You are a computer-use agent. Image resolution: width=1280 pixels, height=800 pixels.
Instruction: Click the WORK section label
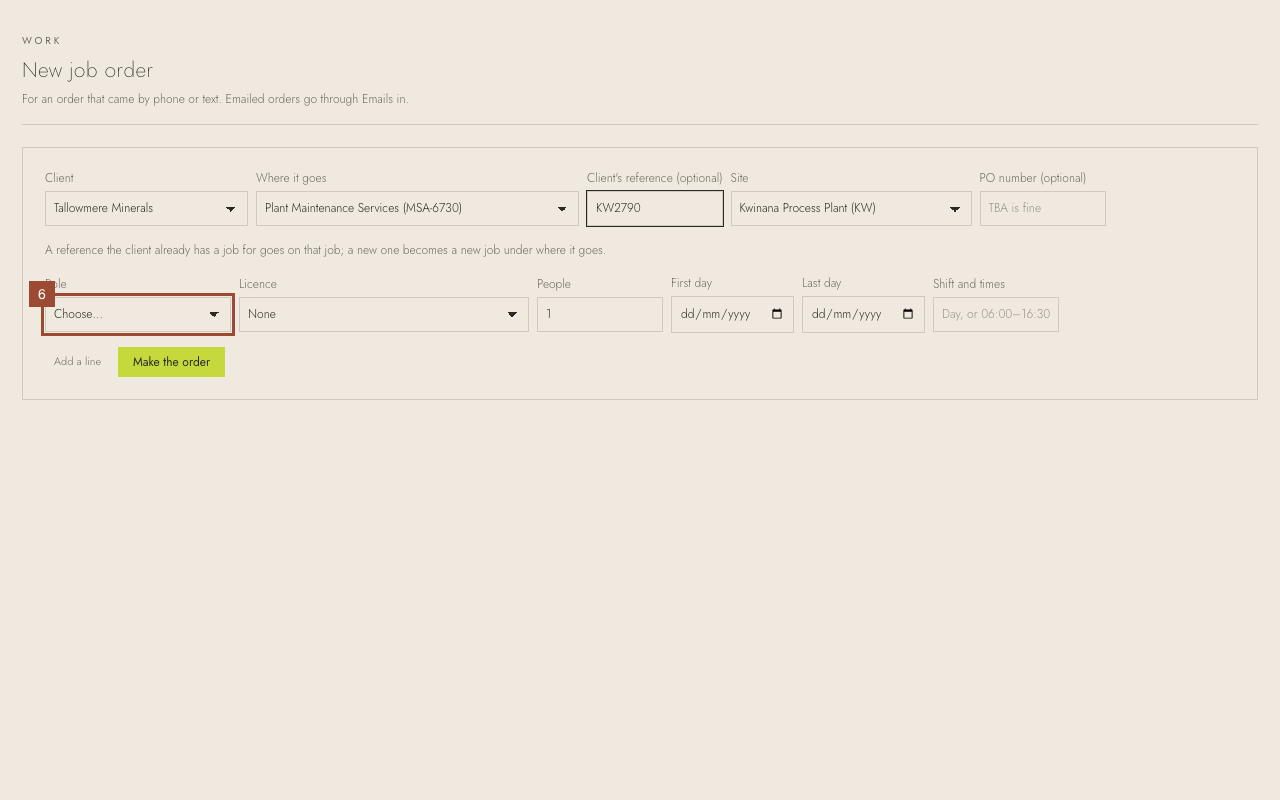point(42,41)
